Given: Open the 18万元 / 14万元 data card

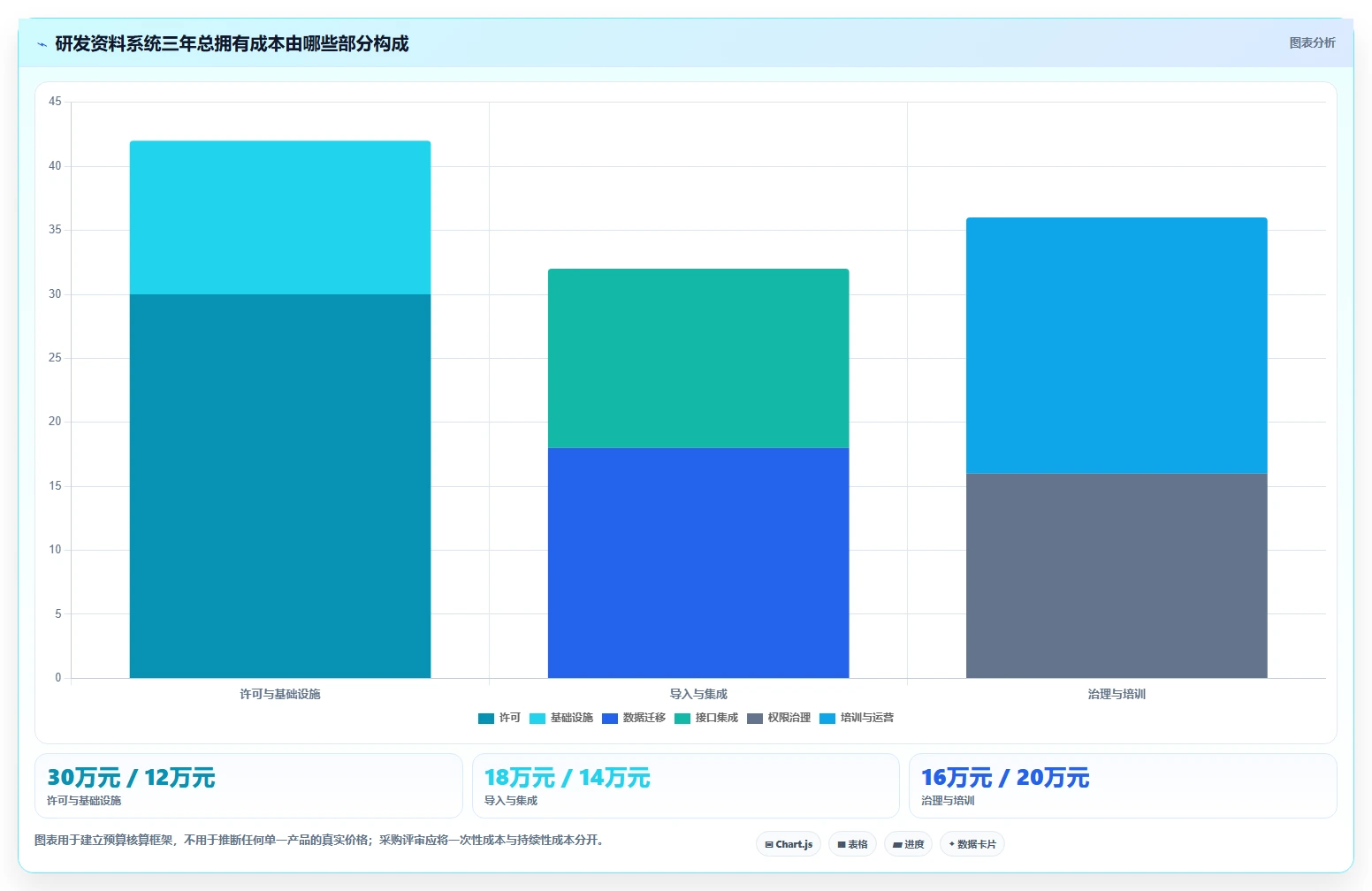Looking at the screenshot, I should point(685,786).
